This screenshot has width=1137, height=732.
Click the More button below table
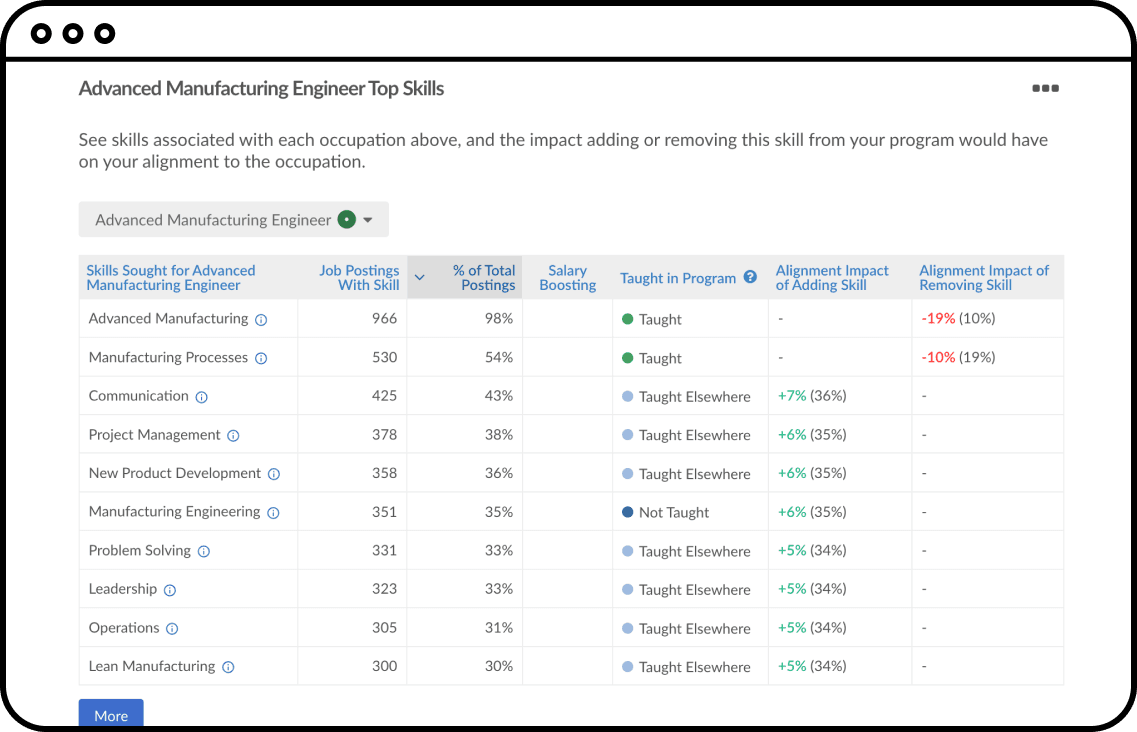click(111, 715)
